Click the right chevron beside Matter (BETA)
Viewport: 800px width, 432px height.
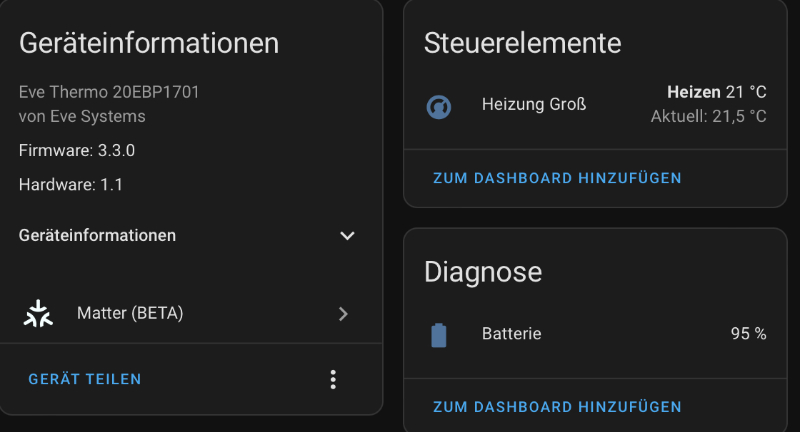[343, 314]
